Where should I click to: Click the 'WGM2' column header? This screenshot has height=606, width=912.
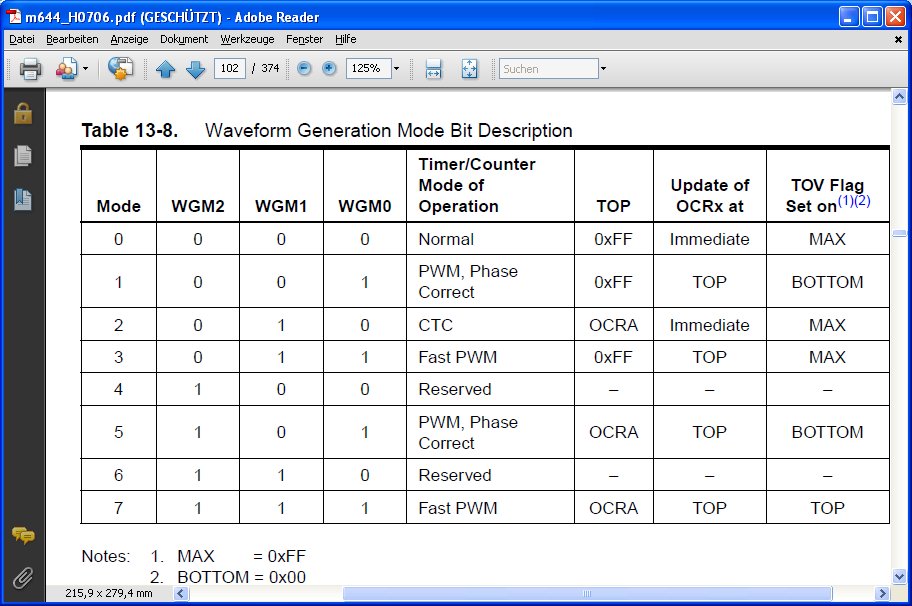tap(198, 206)
